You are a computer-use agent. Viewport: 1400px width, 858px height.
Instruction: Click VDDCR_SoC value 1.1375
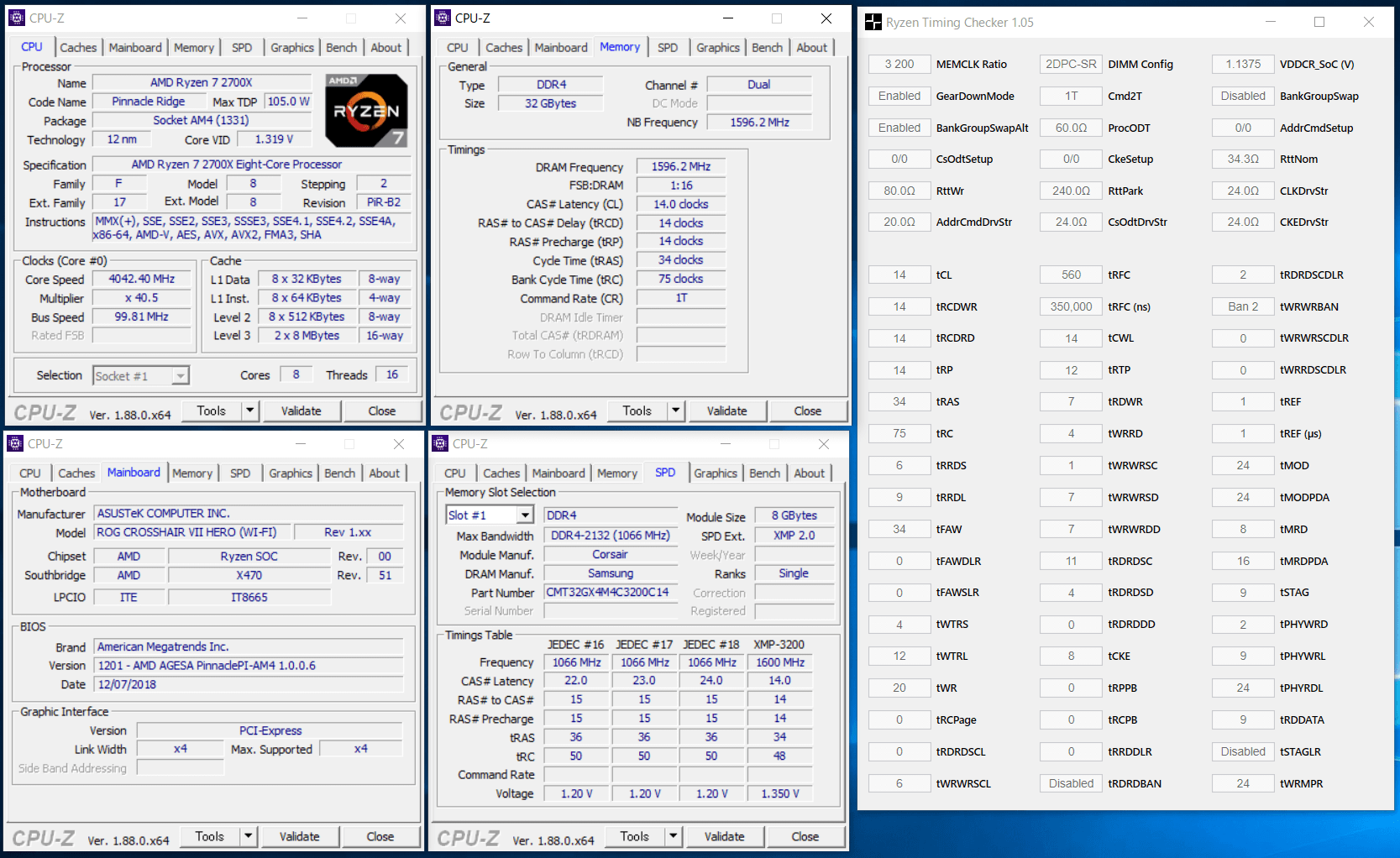pos(1243,64)
